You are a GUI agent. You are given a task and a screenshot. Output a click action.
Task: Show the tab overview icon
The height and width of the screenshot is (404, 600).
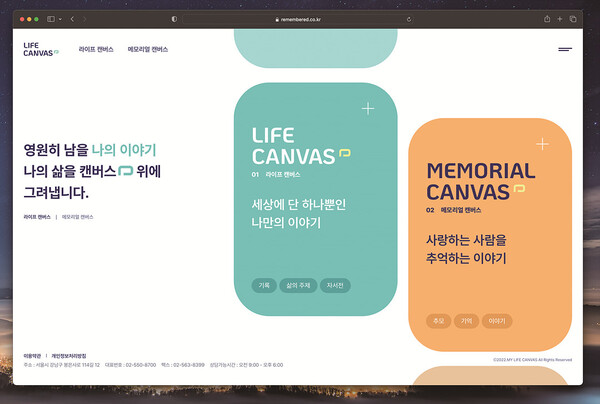[x=573, y=19]
